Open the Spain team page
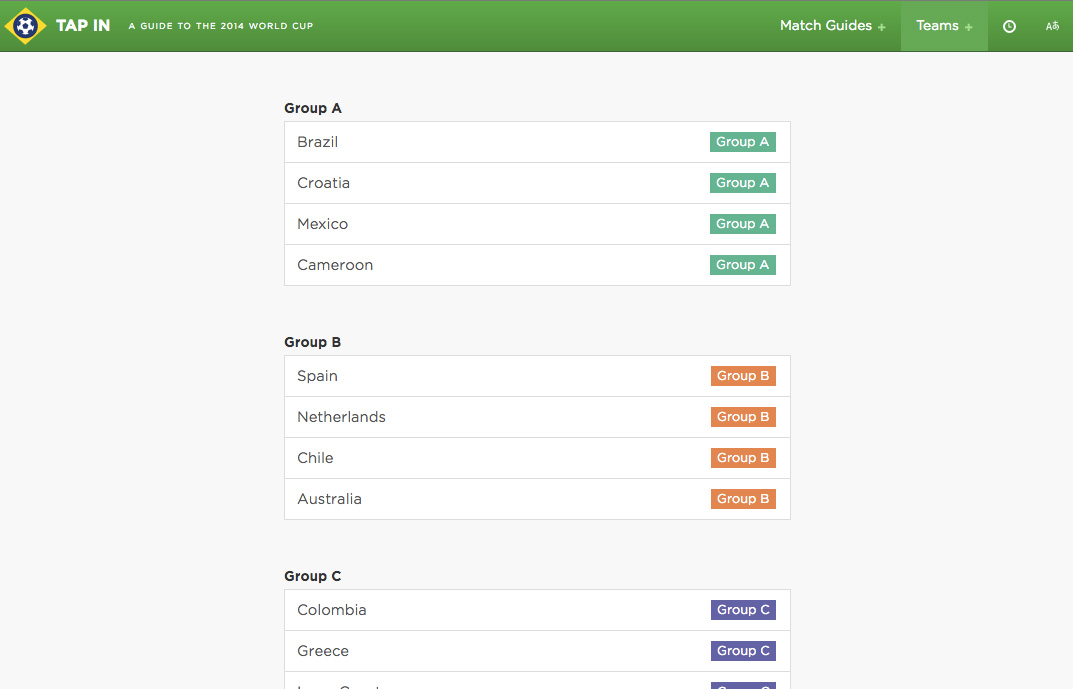Viewport: 1073px width, 689px height. tap(318, 376)
